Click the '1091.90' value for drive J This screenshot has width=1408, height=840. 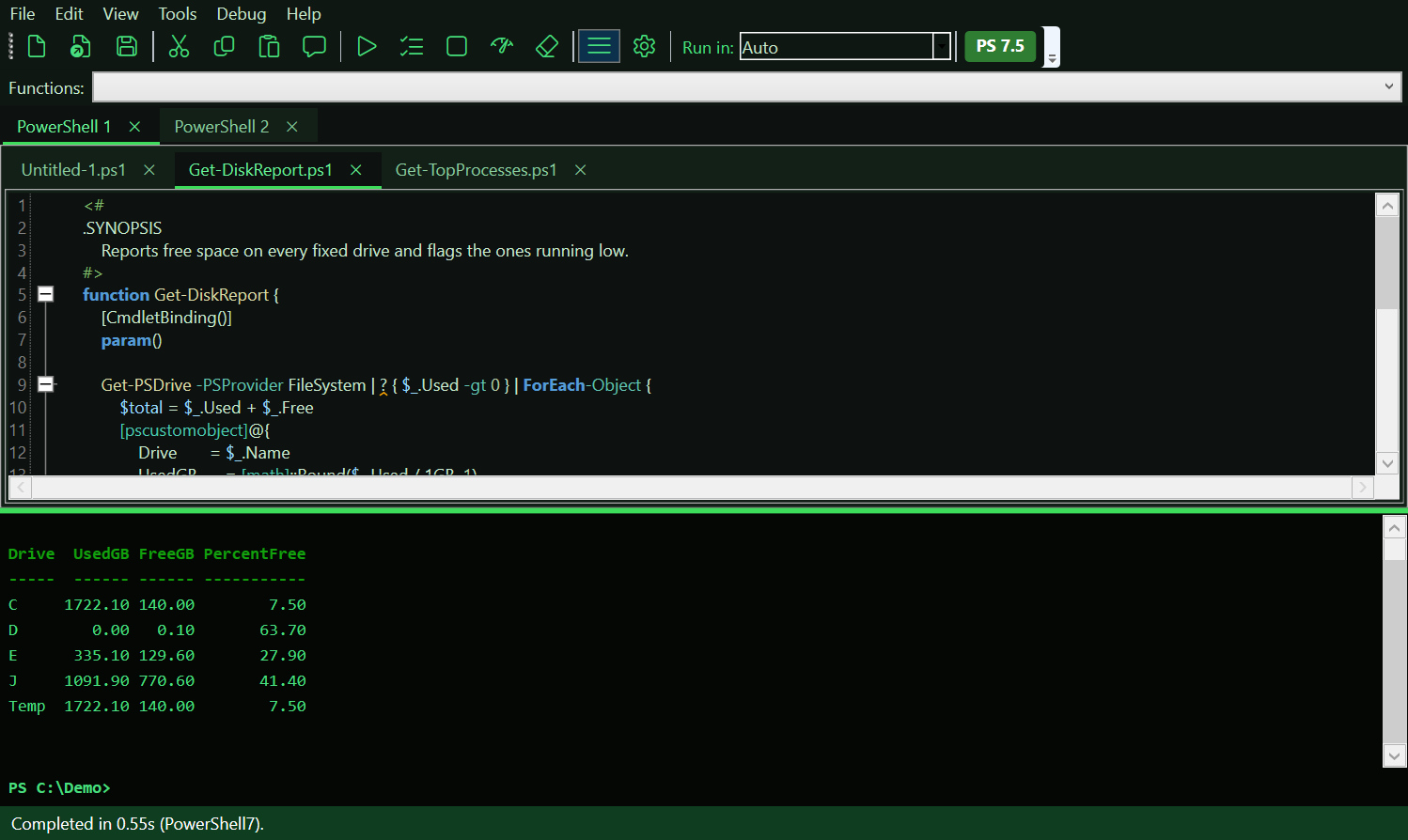[x=97, y=681]
